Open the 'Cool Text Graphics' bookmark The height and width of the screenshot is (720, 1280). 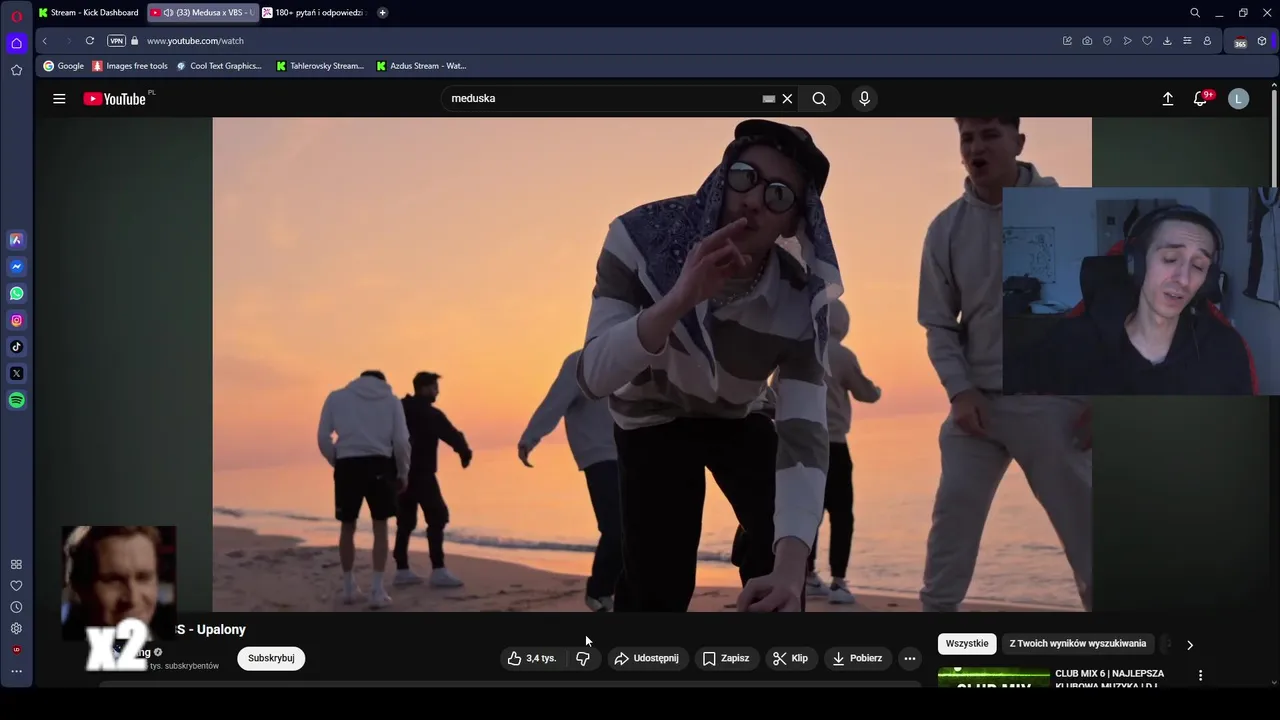coord(218,66)
